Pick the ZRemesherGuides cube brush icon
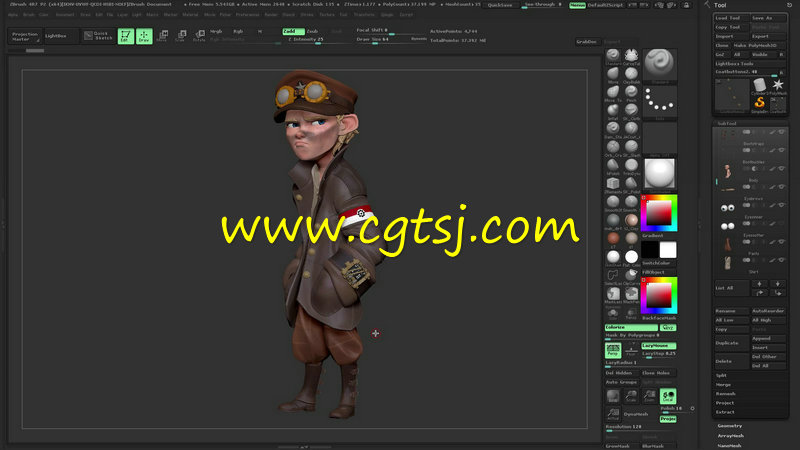This screenshot has width=800, height=450. (x=613, y=185)
